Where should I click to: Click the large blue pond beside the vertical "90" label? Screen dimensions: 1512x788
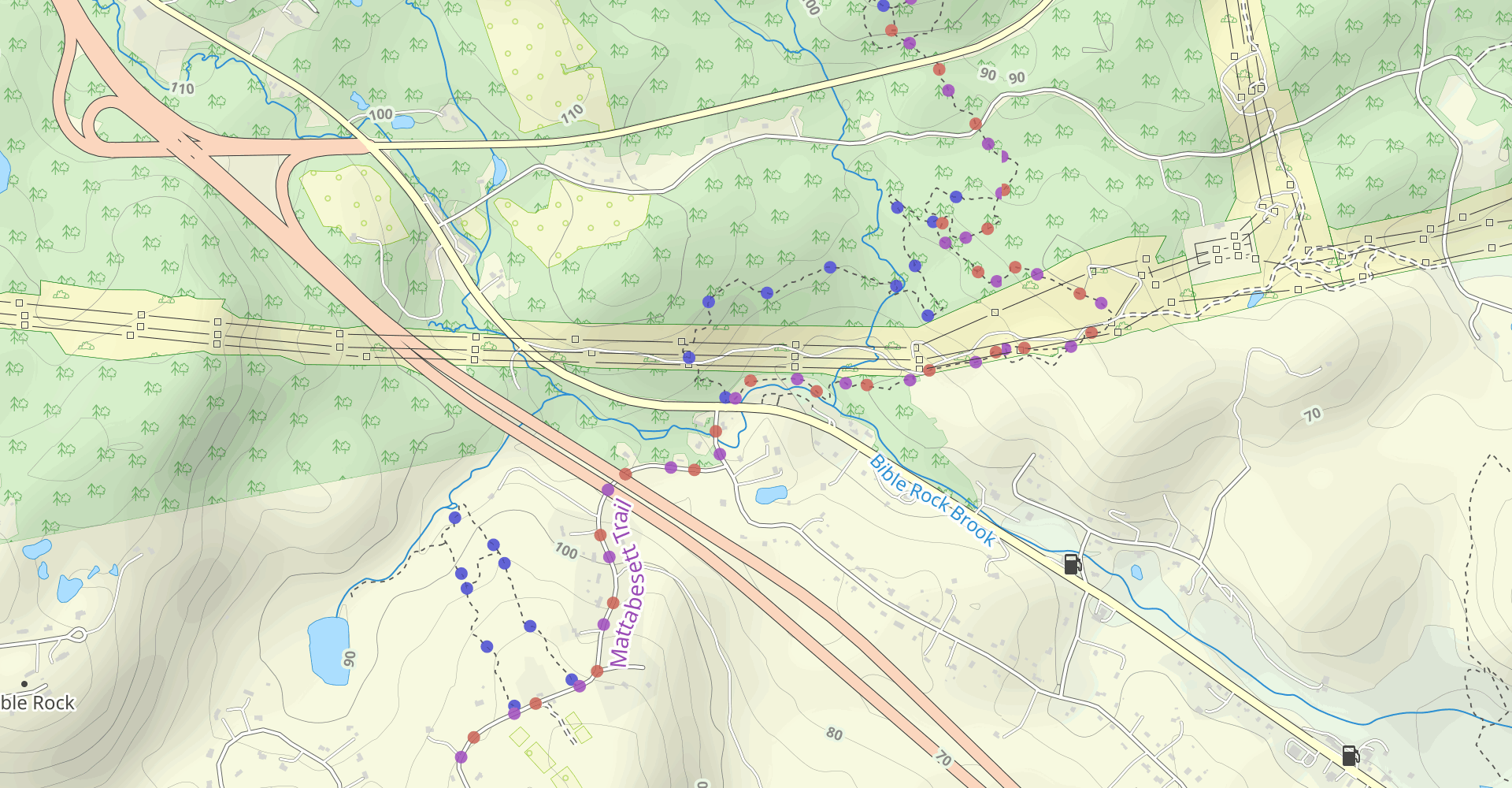pos(328,651)
